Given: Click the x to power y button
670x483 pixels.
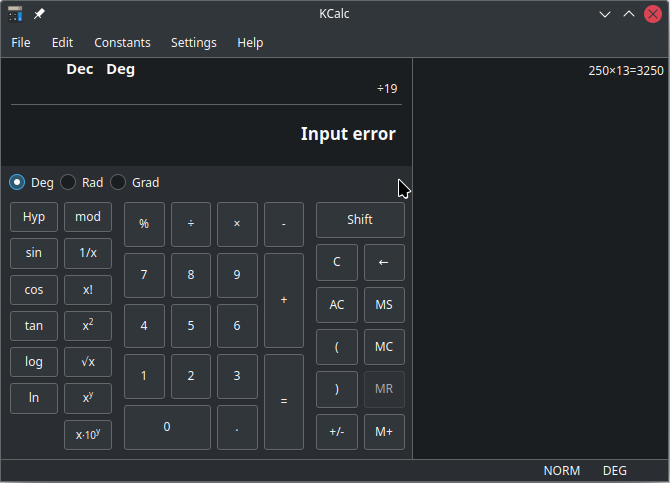Looking at the screenshot, I should pos(88,398).
